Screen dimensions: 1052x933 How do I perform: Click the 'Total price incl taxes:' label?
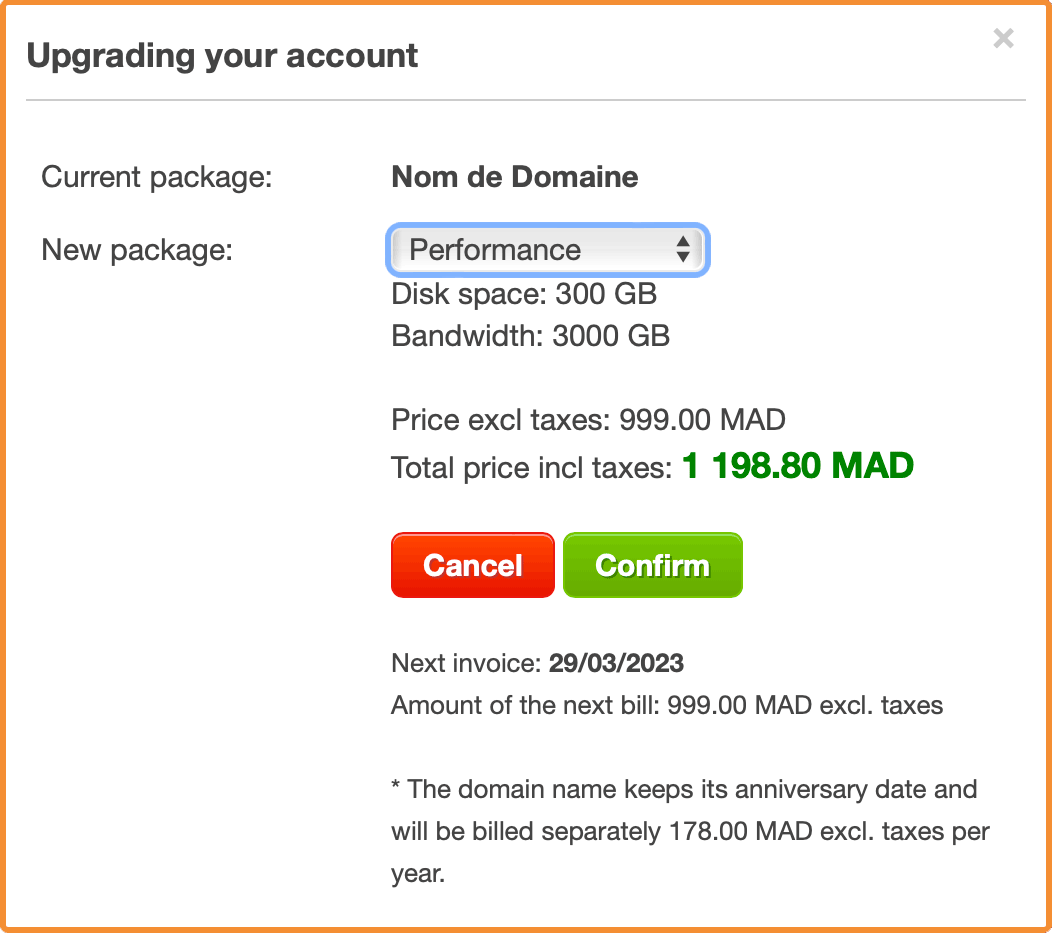coord(531,468)
